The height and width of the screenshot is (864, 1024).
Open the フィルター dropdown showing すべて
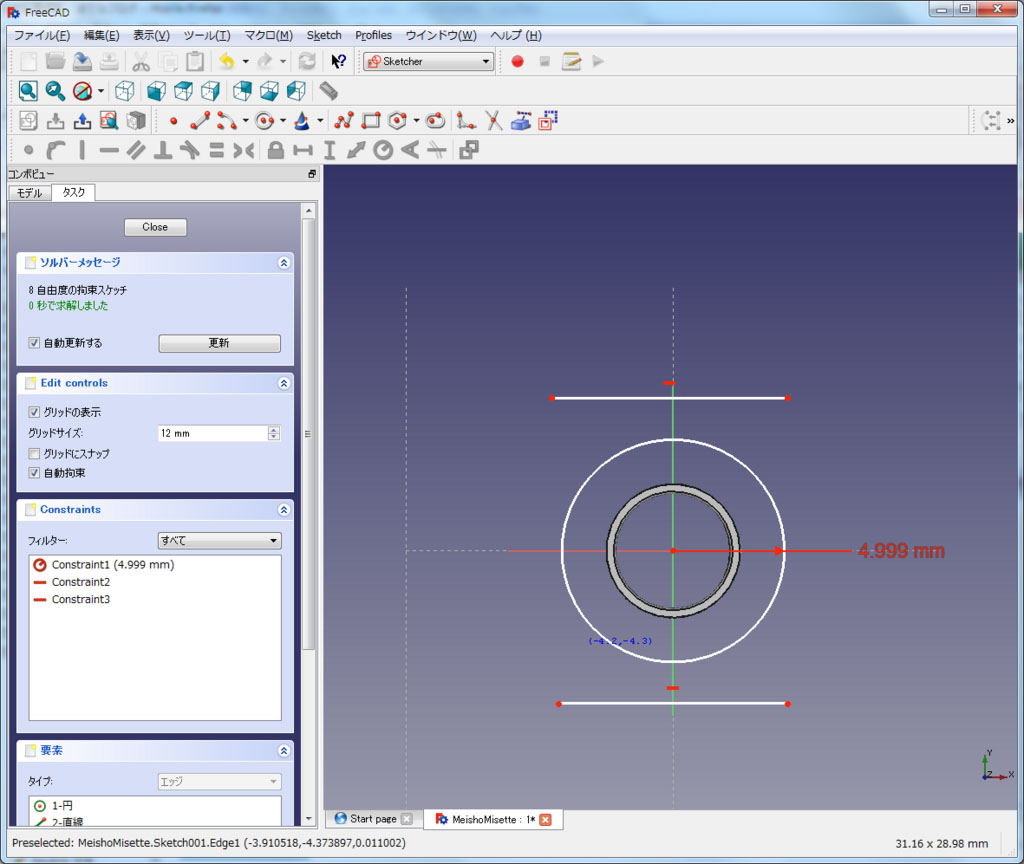point(219,541)
